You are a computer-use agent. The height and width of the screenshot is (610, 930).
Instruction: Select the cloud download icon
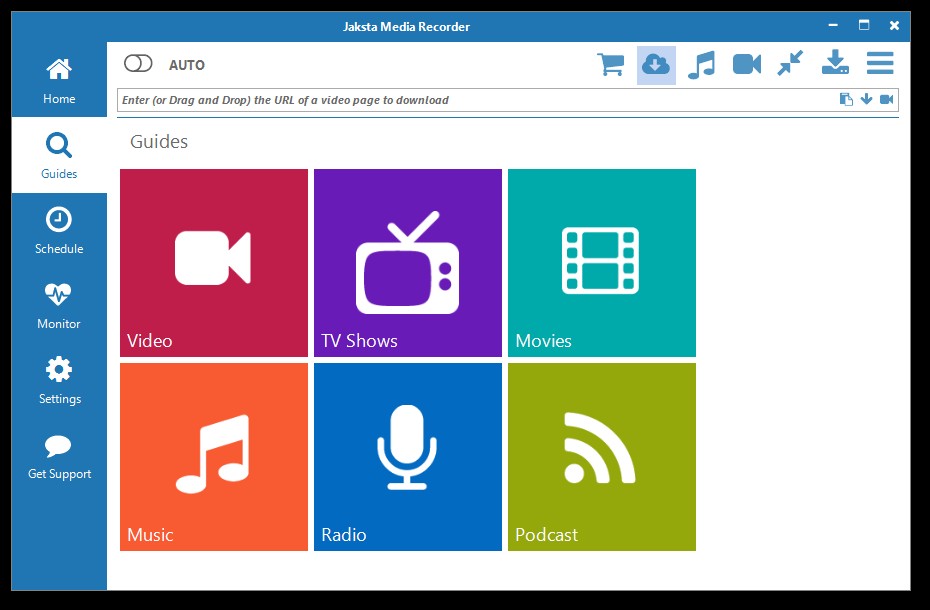click(x=656, y=65)
